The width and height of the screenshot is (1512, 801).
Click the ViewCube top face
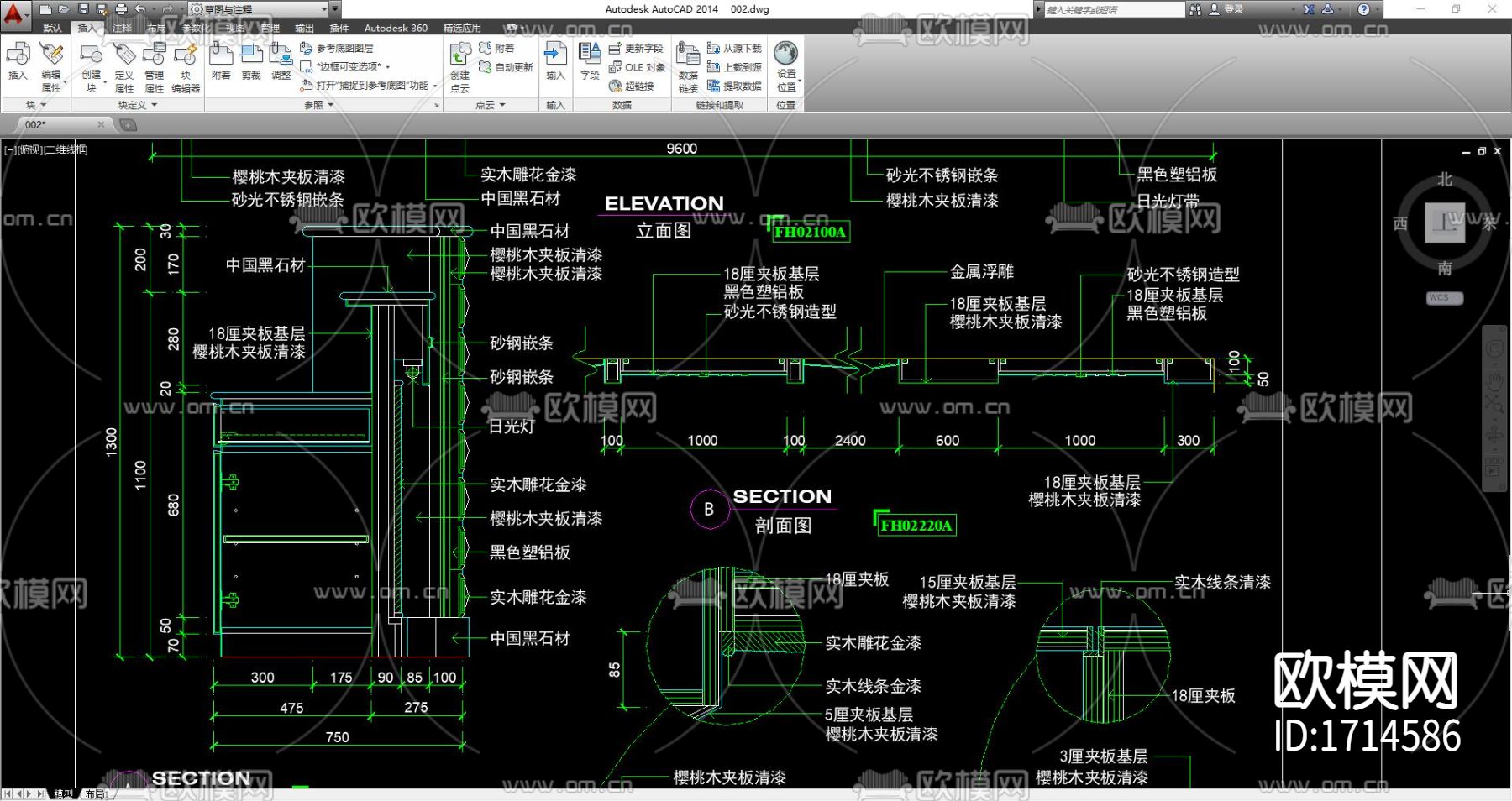coord(1444,222)
